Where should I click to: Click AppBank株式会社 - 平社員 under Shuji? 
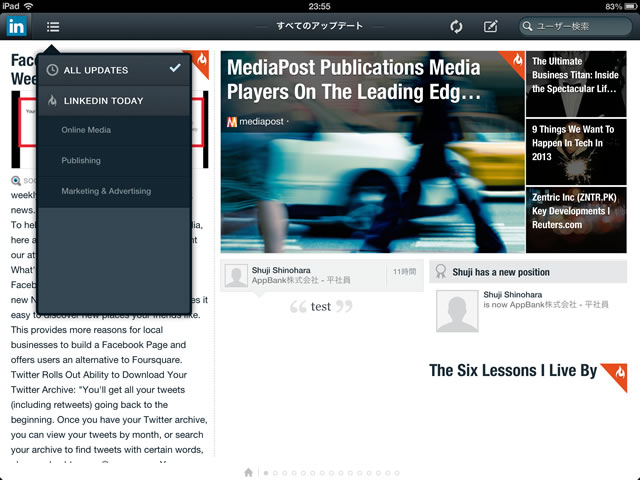tap(301, 280)
